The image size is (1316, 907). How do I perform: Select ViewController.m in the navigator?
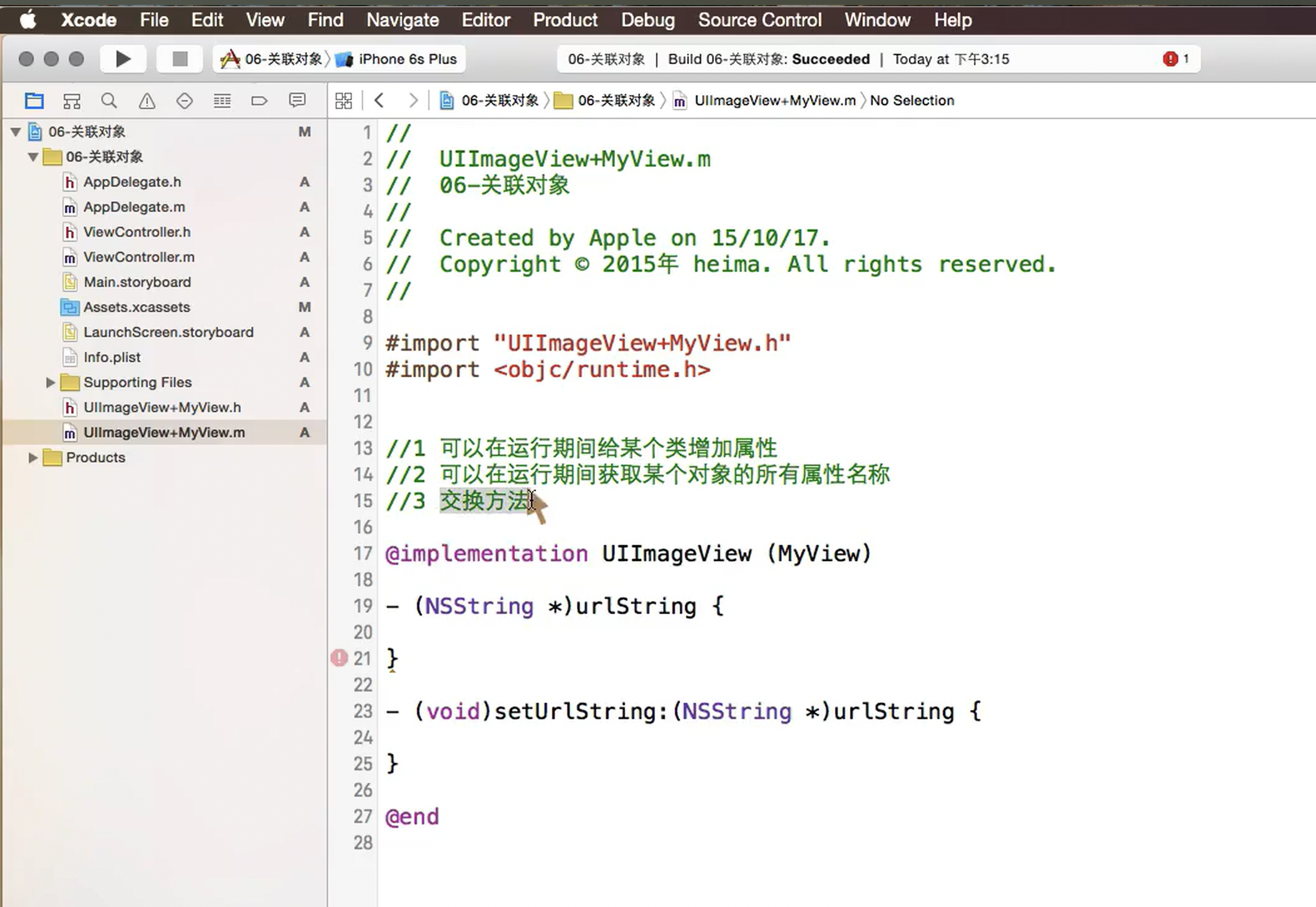point(138,257)
